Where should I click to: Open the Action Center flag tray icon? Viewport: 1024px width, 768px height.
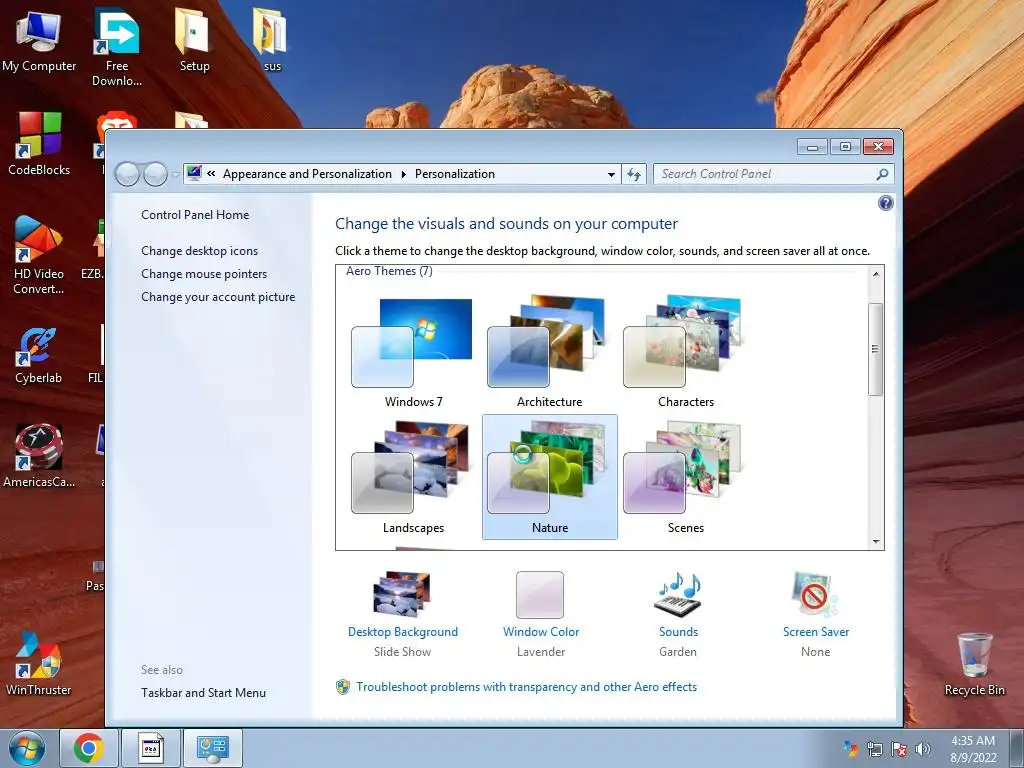pyautogui.click(x=899, y=748)
